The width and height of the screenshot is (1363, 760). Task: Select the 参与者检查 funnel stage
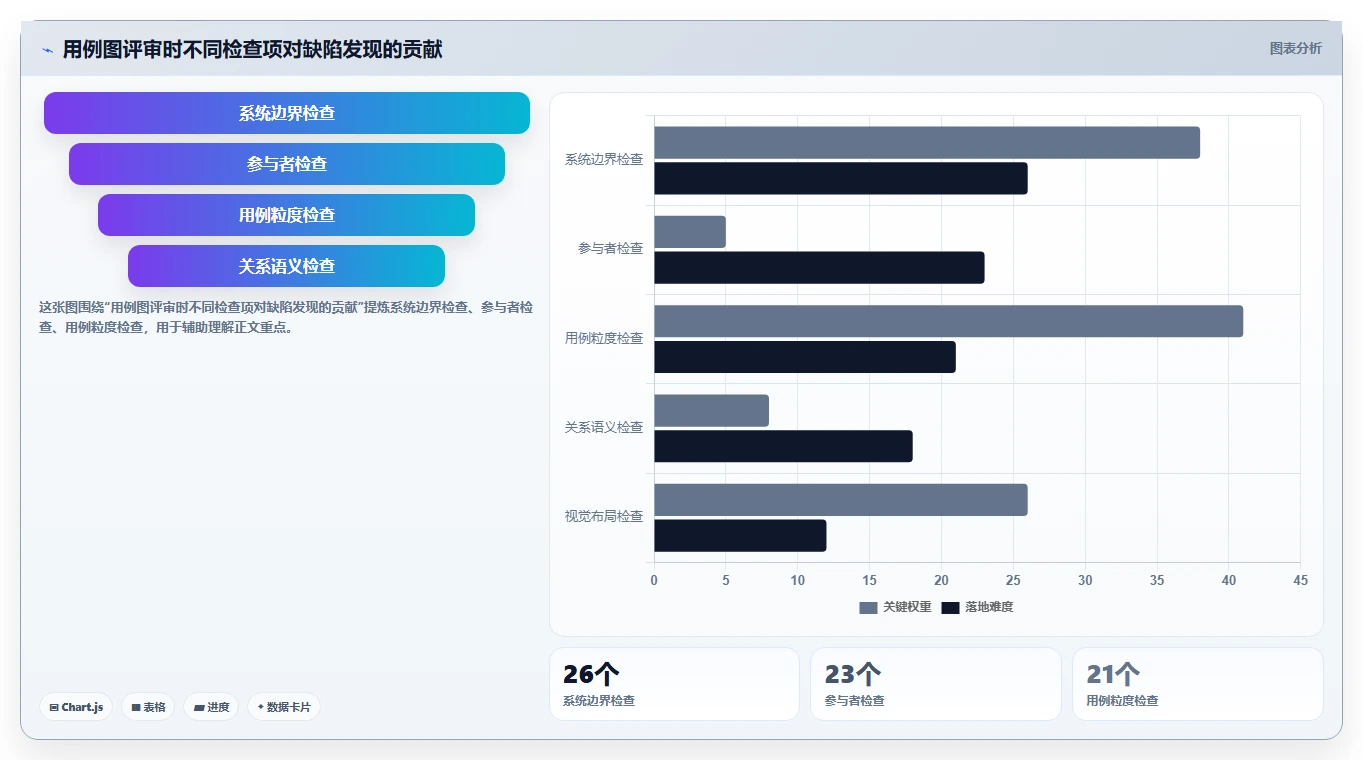coord(287,164)
